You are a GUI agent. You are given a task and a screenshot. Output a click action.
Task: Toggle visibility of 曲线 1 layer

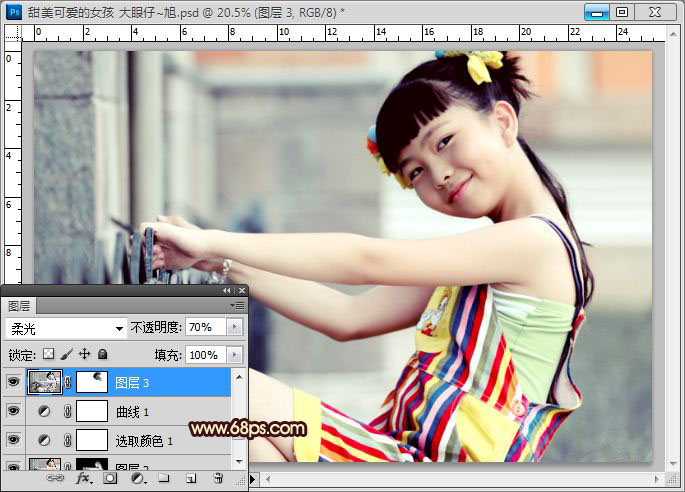(x=13, y=411)
